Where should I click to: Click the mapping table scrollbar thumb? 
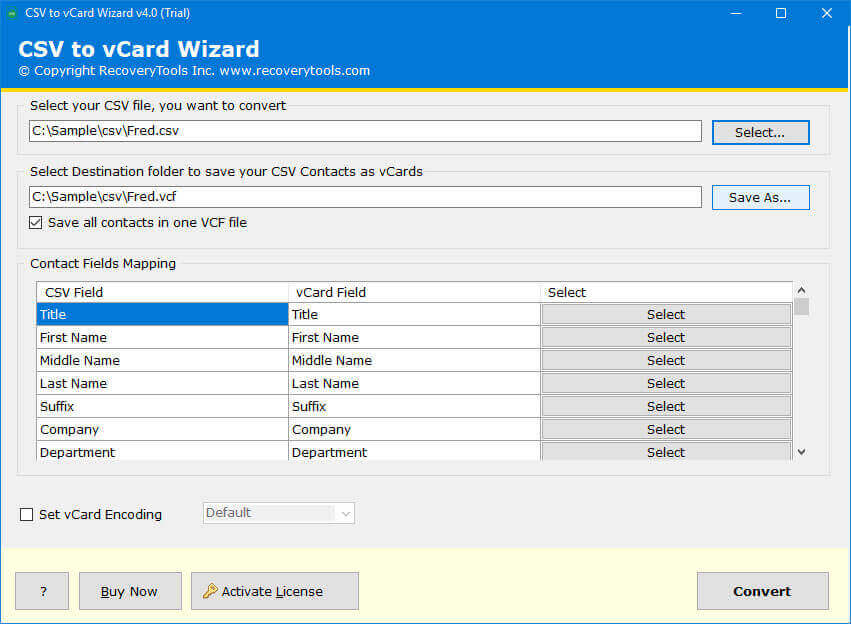(802, 307)
